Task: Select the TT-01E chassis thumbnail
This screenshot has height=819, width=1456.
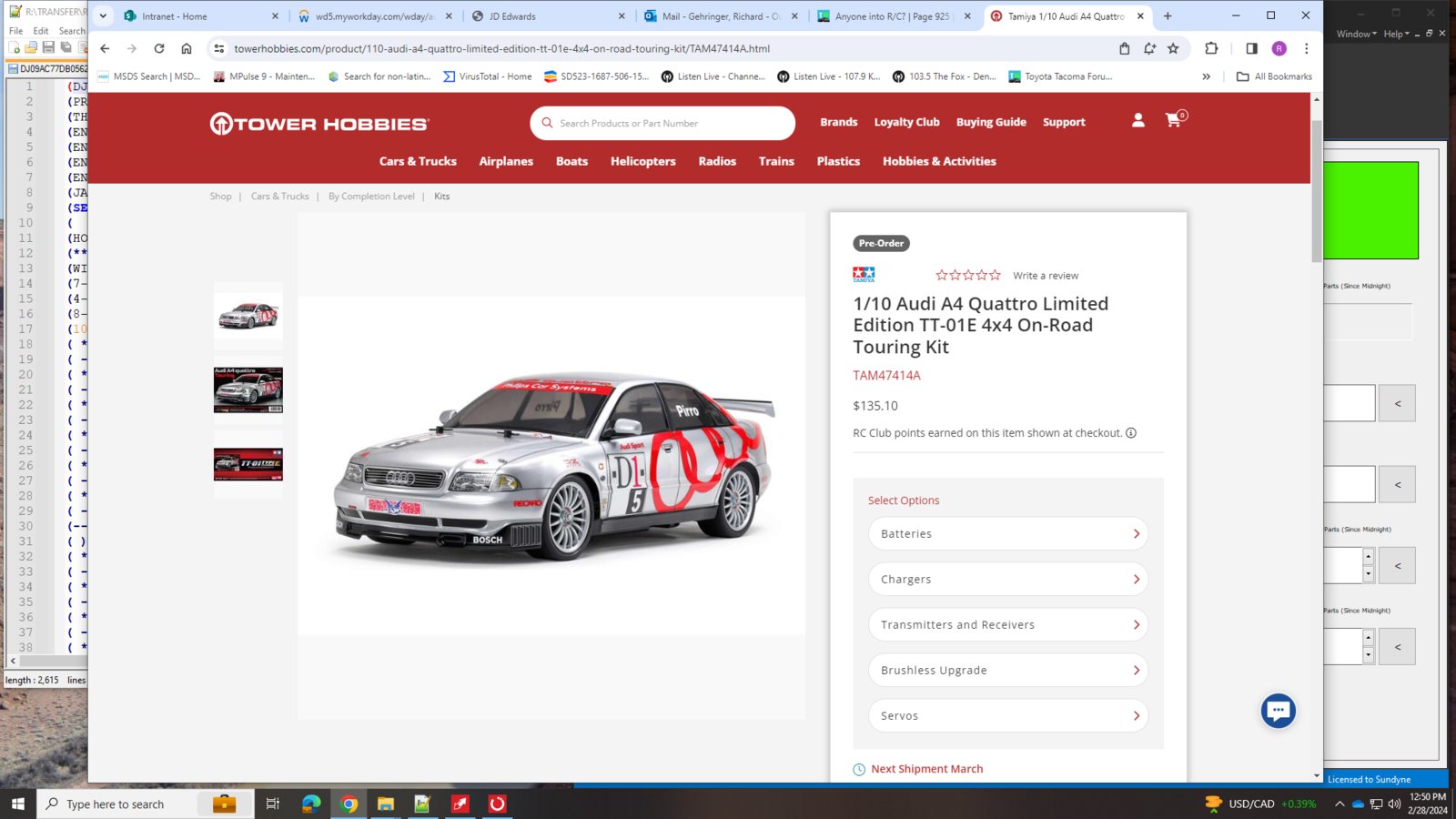Action: [248, 464]
